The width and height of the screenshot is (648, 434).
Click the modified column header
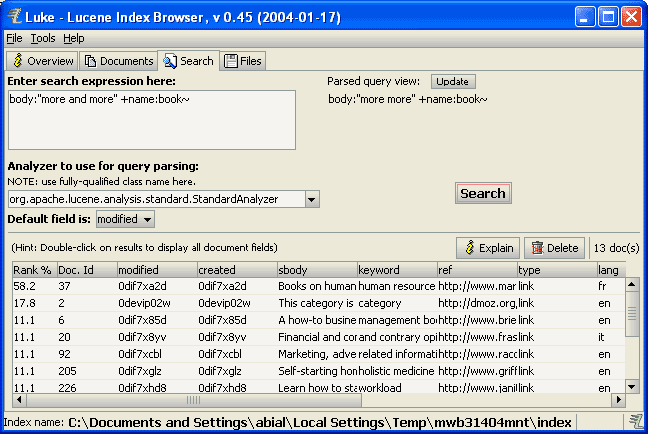157,270
